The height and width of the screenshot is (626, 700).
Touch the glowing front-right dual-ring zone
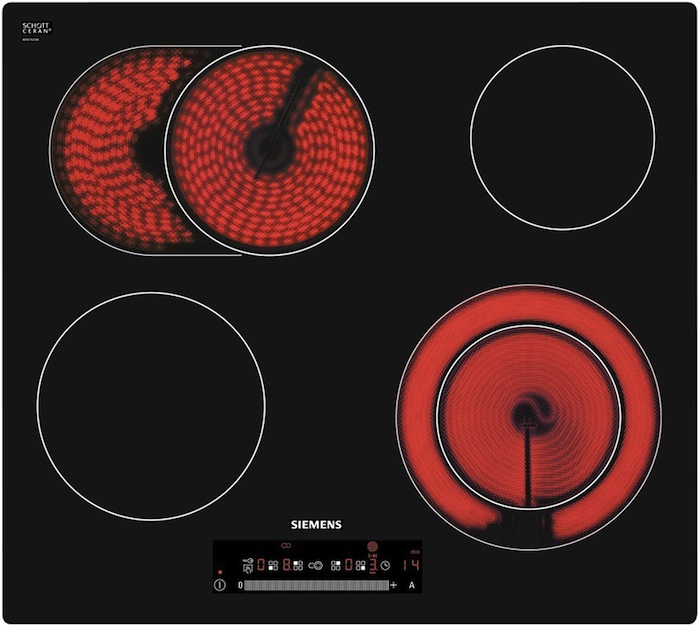pyautogui.click(x=529, y=416)
